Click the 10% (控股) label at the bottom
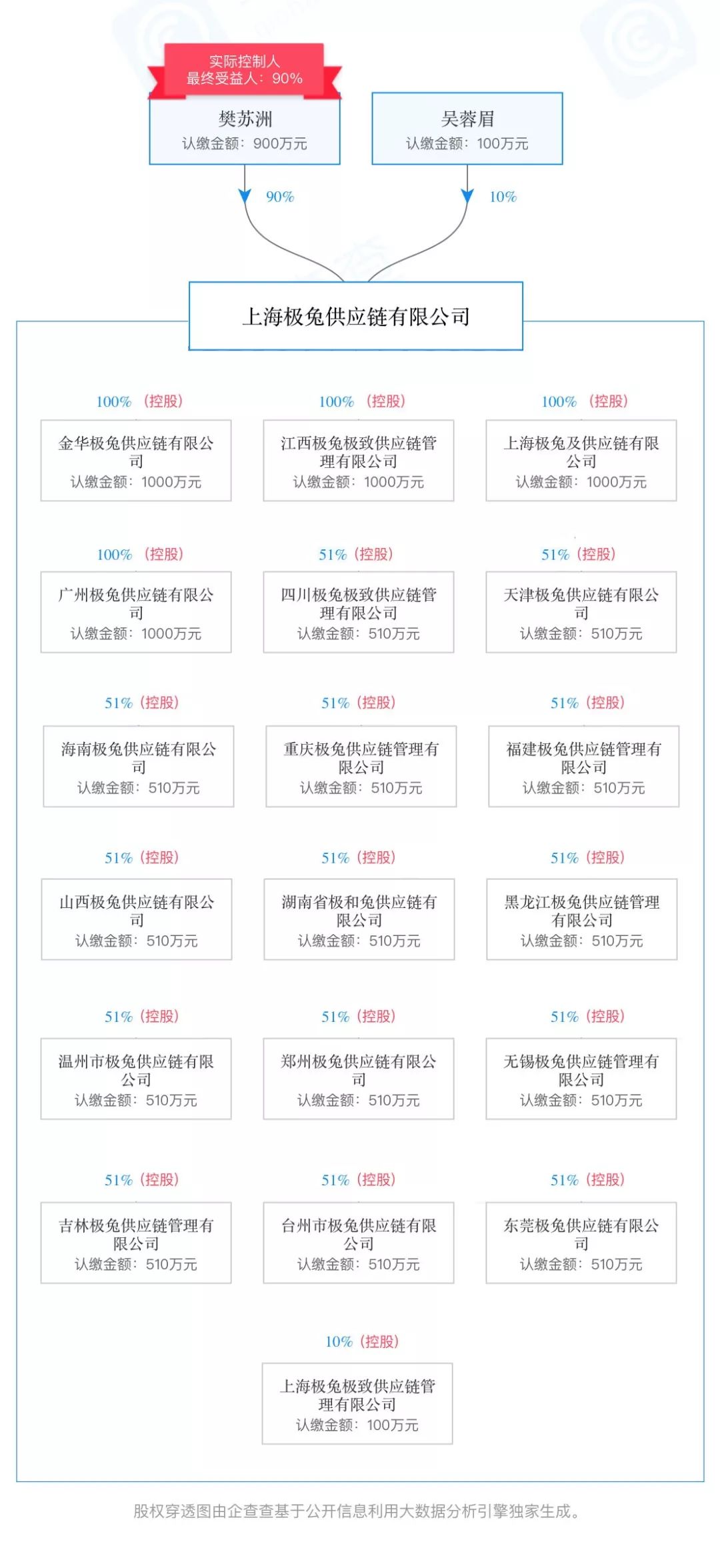 (x=361, y=1341)
